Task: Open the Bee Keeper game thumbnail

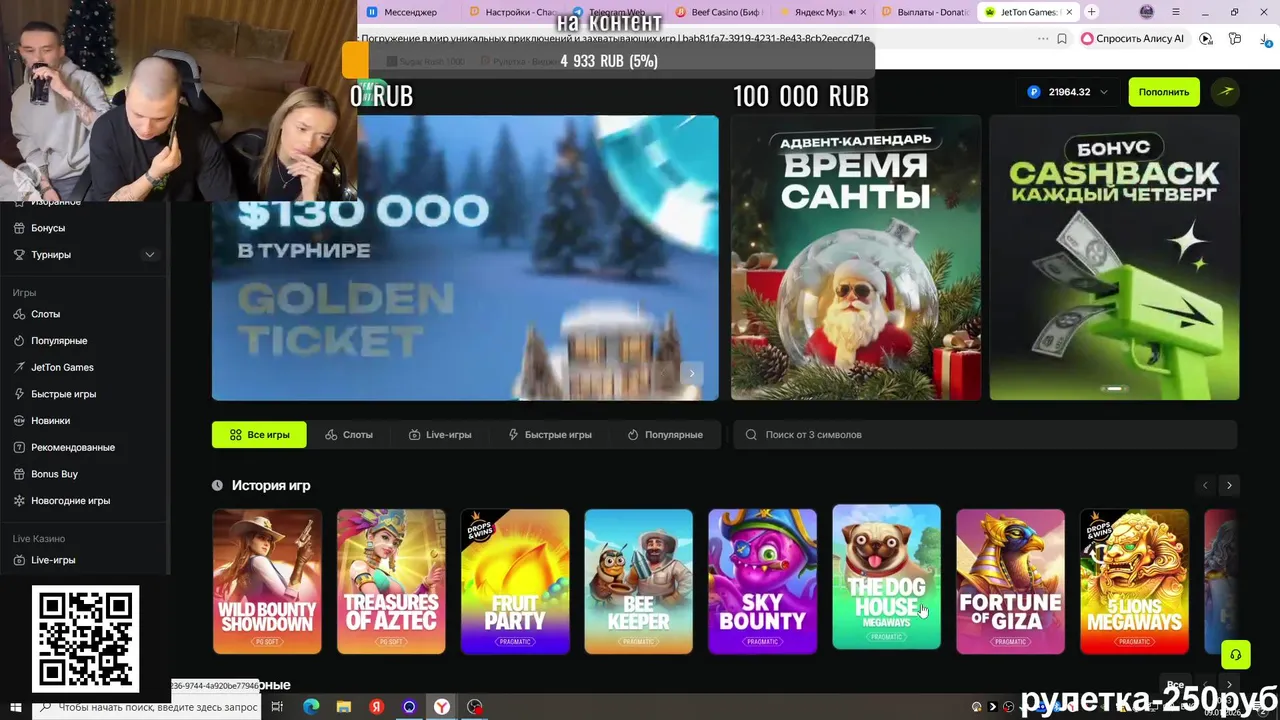Action: (639, 581)
